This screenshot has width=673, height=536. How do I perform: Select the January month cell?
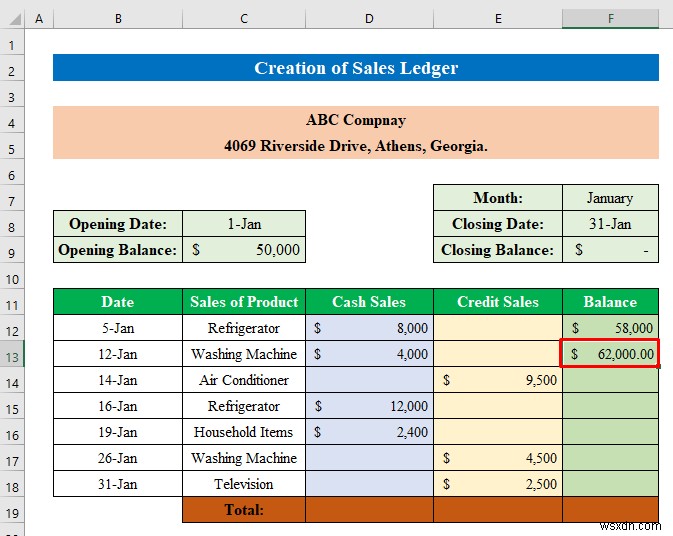point(610,197)
